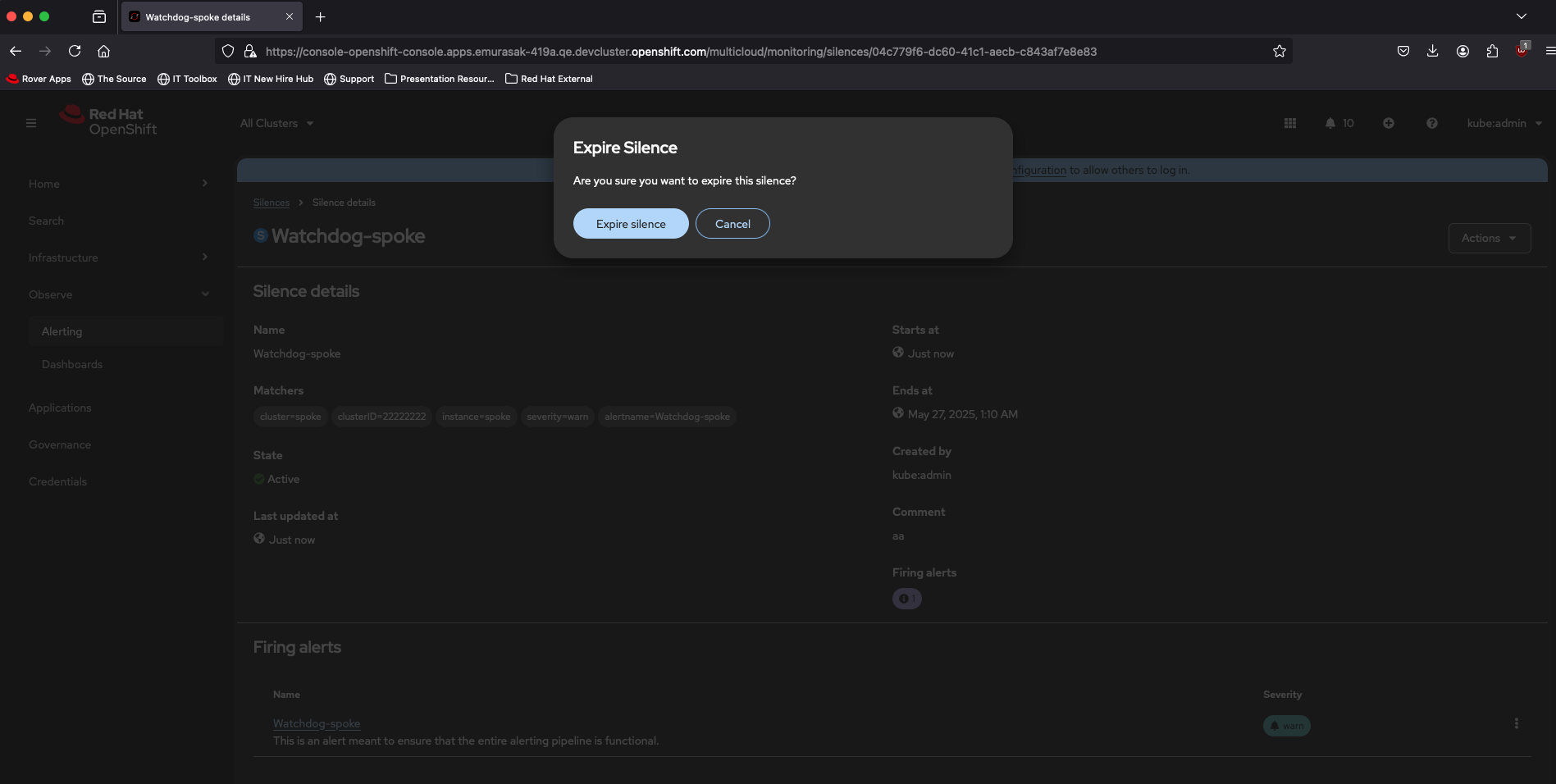Confirm with the Expire silence button
1556x784 pixels.
tap(631, 224)
